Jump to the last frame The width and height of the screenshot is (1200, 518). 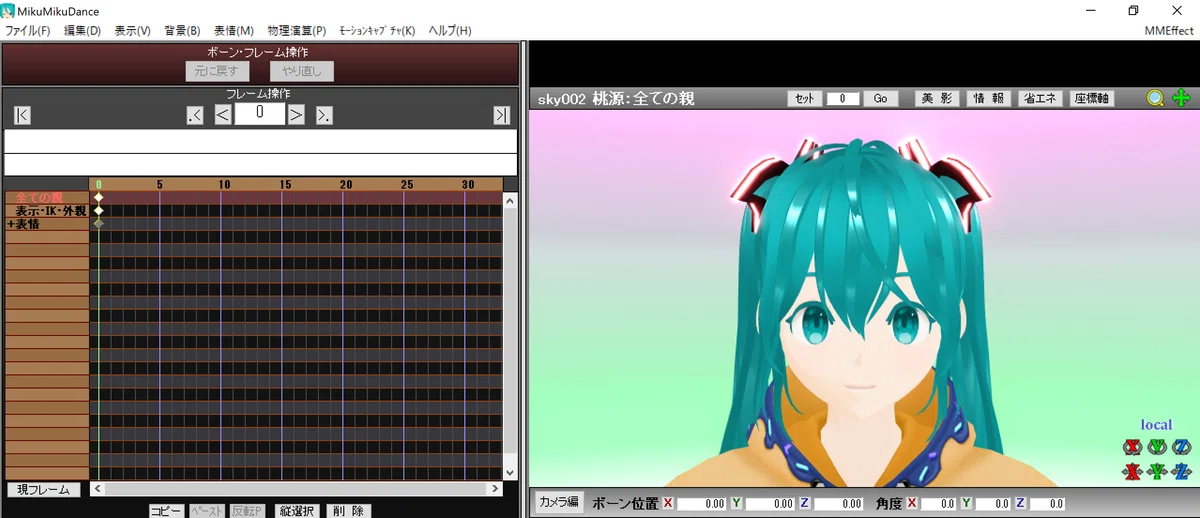501,115
